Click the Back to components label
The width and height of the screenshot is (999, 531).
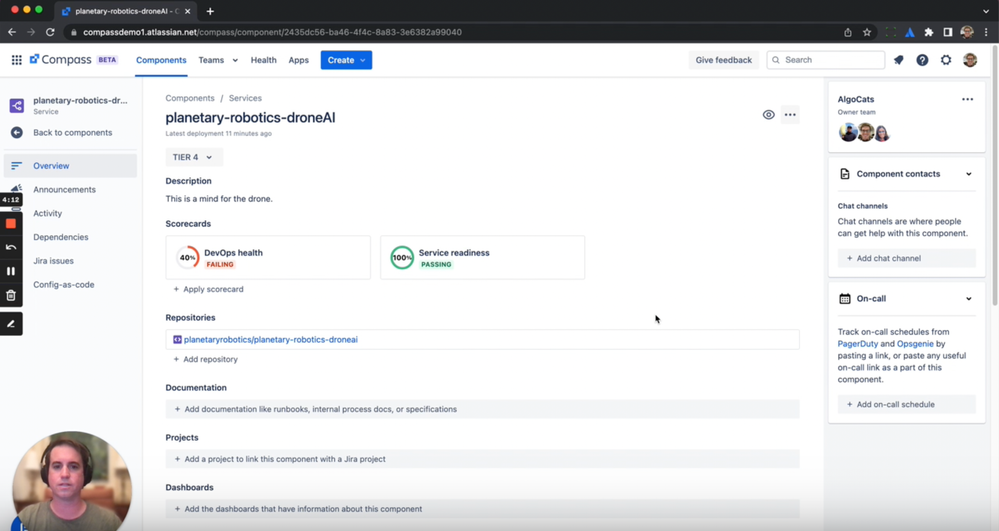click(x=73, y=133)
